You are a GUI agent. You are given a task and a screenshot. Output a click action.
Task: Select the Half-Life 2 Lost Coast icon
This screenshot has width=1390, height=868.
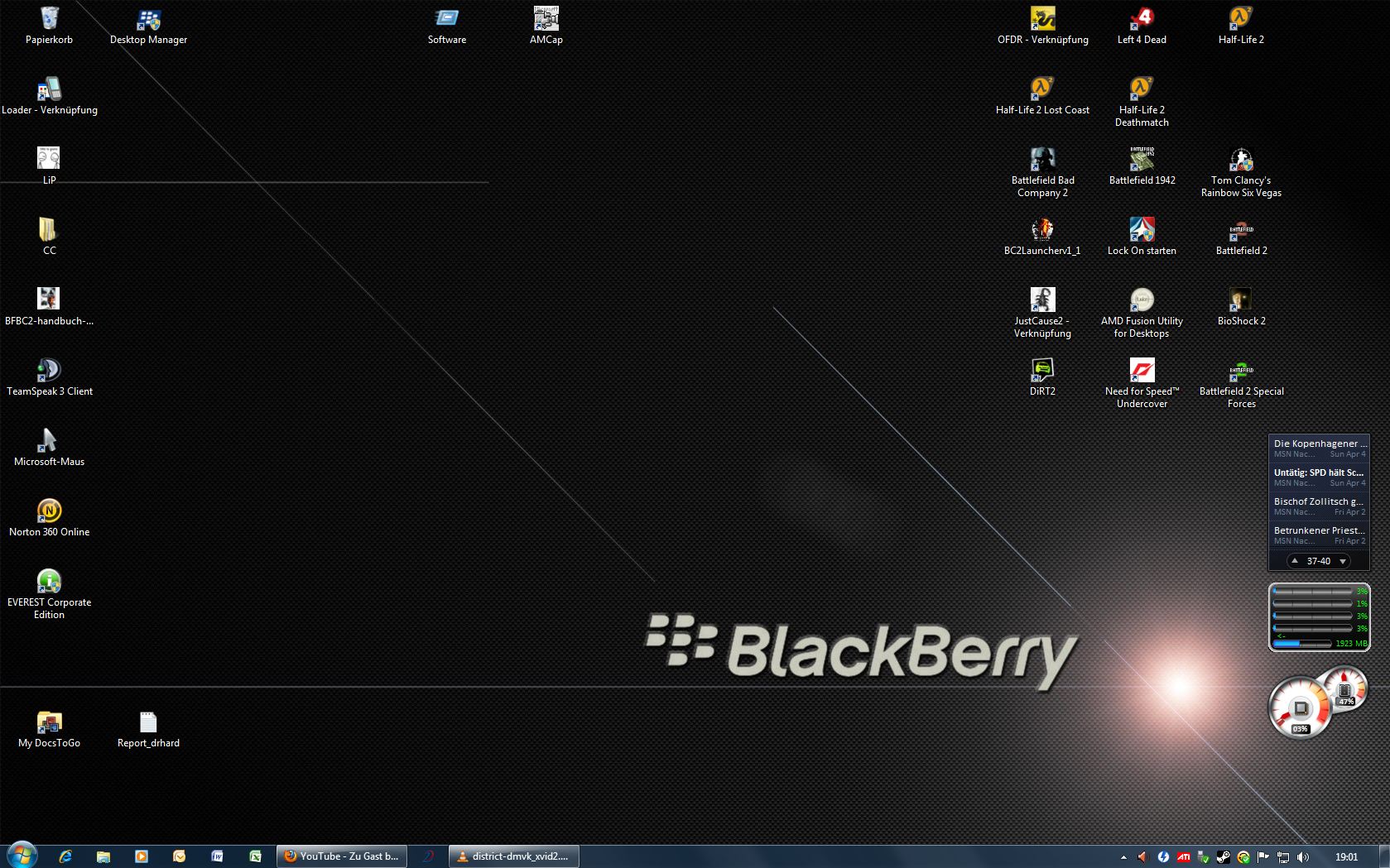click(x=1042, y=96)
